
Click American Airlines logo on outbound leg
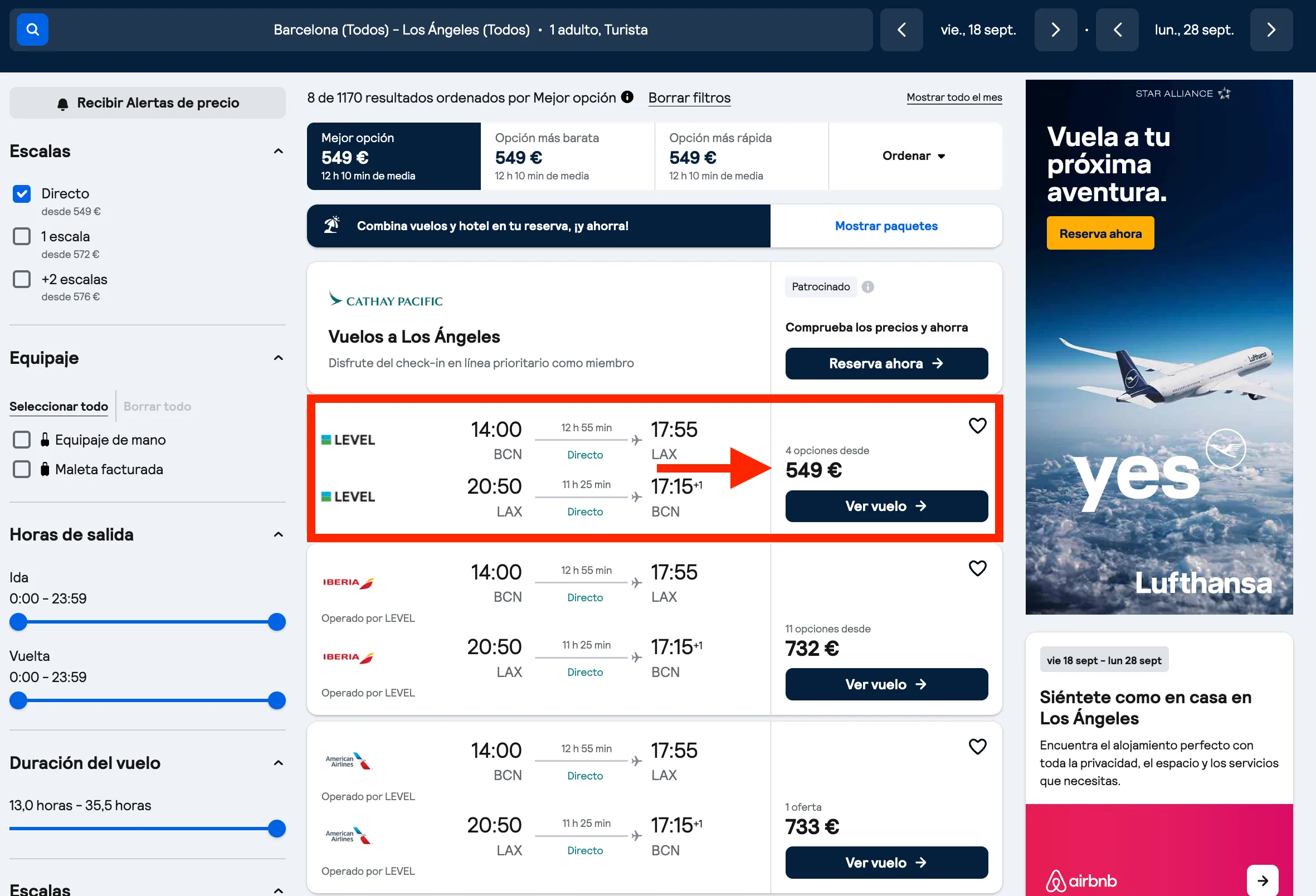click(348, 761)
